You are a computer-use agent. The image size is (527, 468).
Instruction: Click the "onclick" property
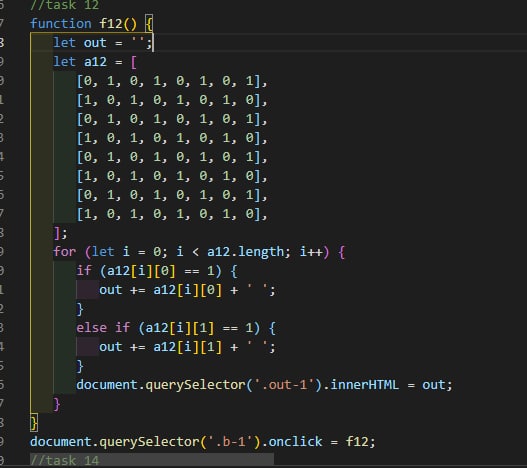tap(295, 441)
